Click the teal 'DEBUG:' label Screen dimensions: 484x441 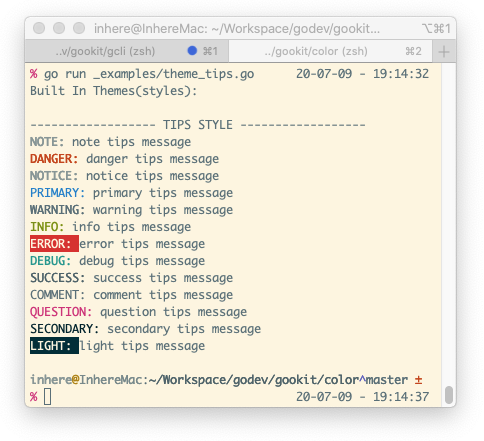point(51,261)
